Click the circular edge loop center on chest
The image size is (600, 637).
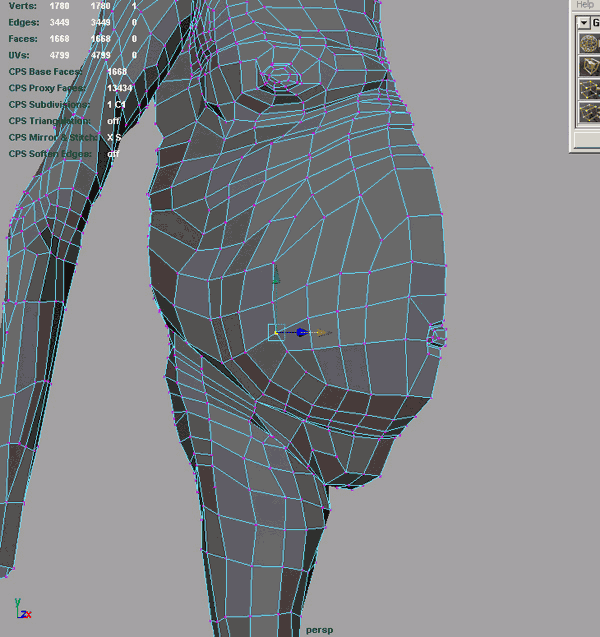coord(279,74)
